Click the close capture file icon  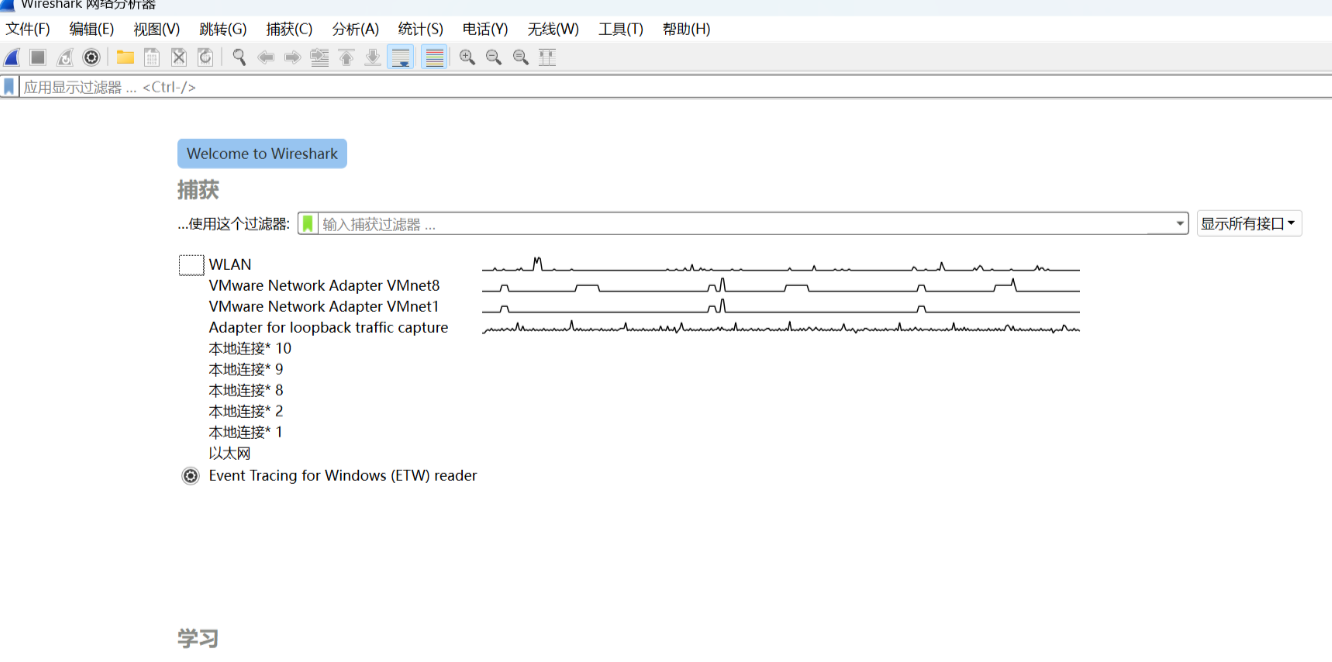[x=179, y=57]
